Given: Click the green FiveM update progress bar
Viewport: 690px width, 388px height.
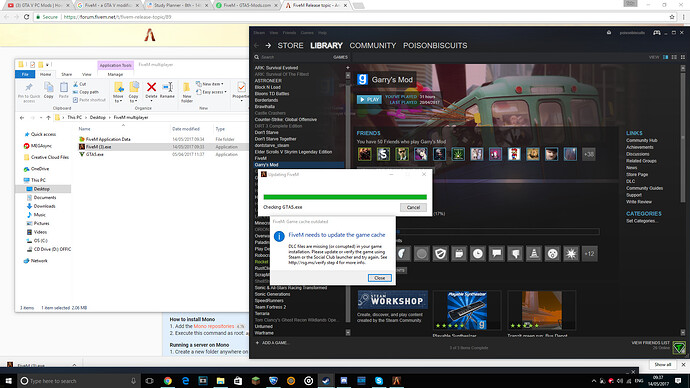Looking at the screenshot, I should pyautogui.click(x=345, y=197).
